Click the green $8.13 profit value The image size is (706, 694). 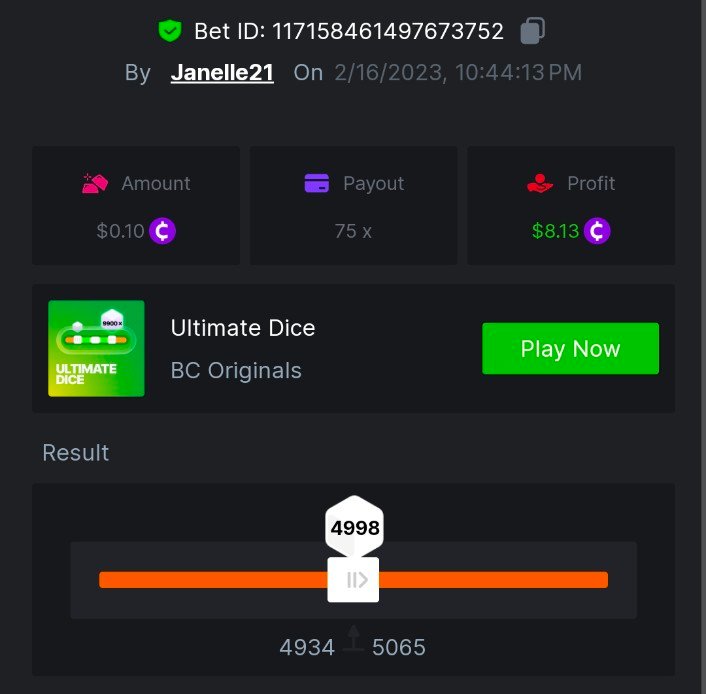[x=555, y=231]
